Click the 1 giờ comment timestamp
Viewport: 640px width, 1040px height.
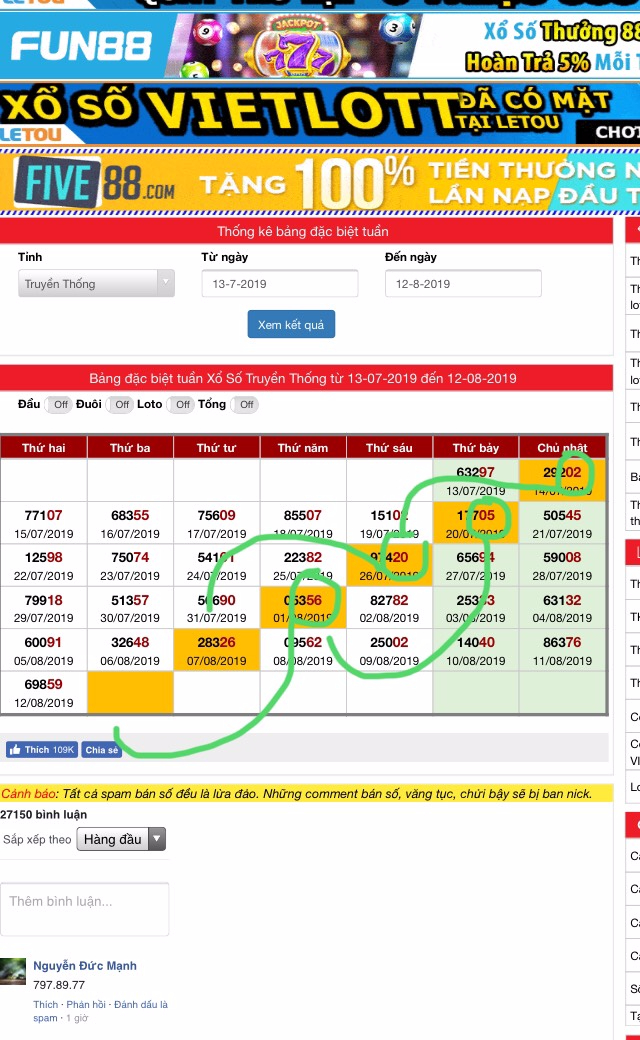[77, 1018]
